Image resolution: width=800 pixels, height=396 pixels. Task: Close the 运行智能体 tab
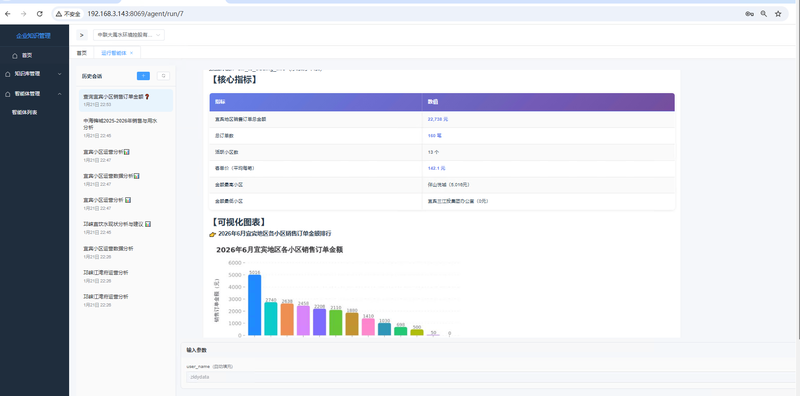[131, 53]
